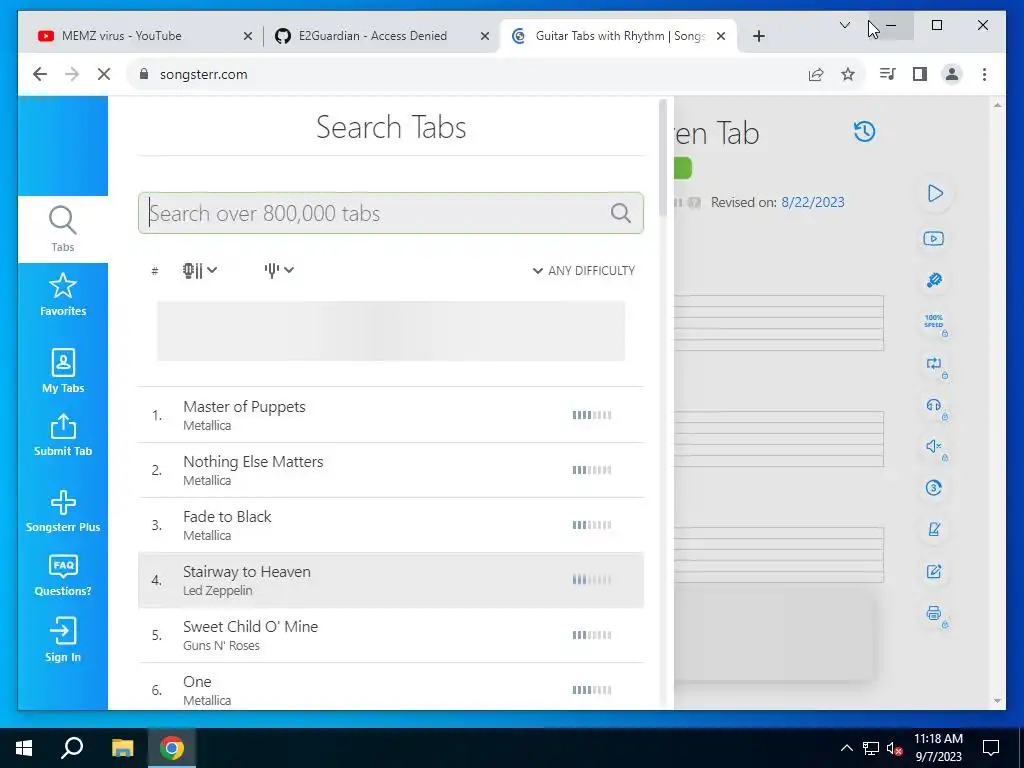Open Stairway to Heaven by Led Zeppelin
This screenshot has height=768, width=1024.
391,580
